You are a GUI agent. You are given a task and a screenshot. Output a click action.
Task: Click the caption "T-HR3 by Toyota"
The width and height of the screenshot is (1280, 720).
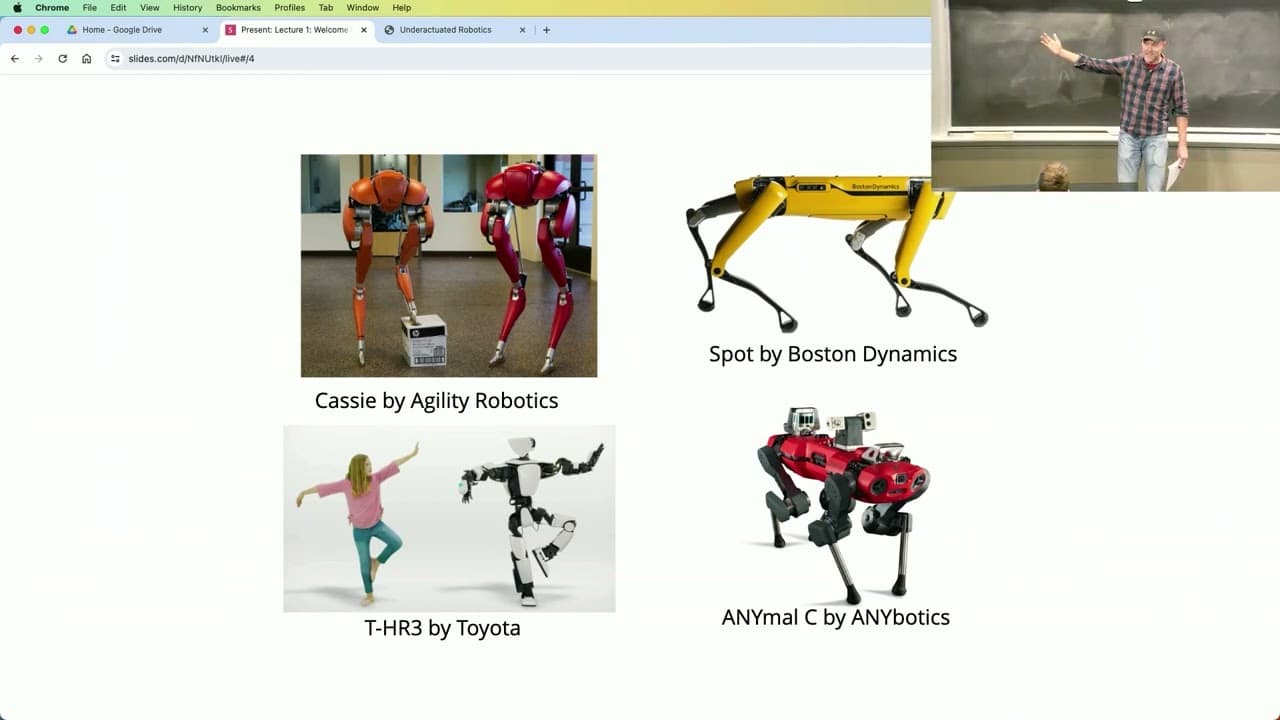[442, 628]
